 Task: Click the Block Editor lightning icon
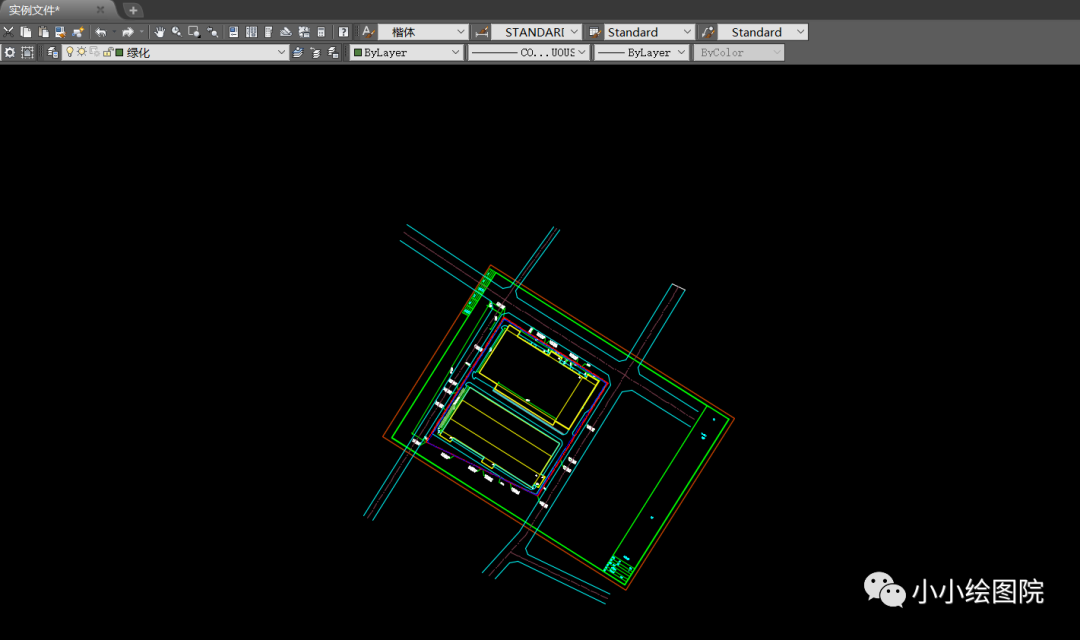[x=79, y=32]
